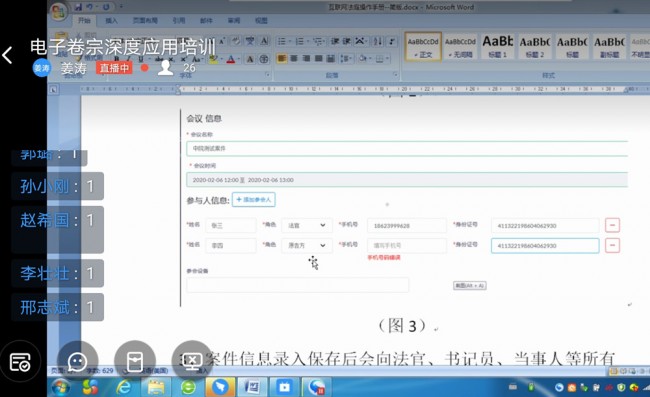Tap the screen-share cancel icon in the overlay
Screen dimensions: 650x397
(192, 361)
